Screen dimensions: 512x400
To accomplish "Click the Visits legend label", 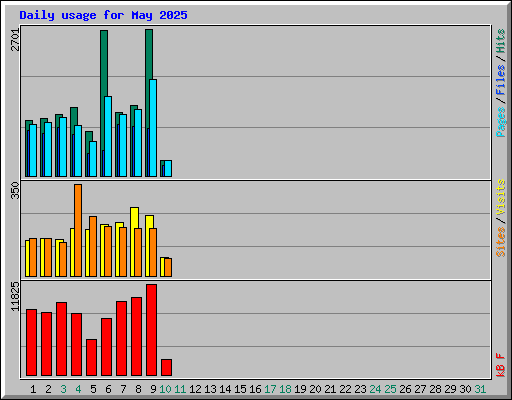I will click(501, 198).
